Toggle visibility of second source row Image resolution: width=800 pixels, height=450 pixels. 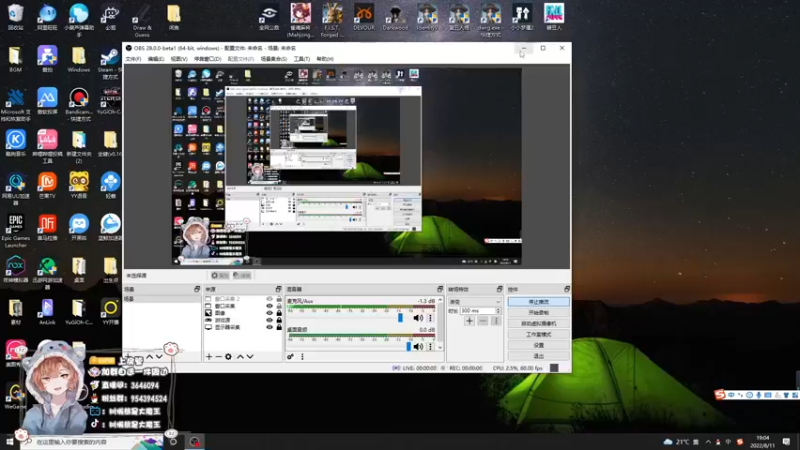pyautogui.click(x=269, y=306)
